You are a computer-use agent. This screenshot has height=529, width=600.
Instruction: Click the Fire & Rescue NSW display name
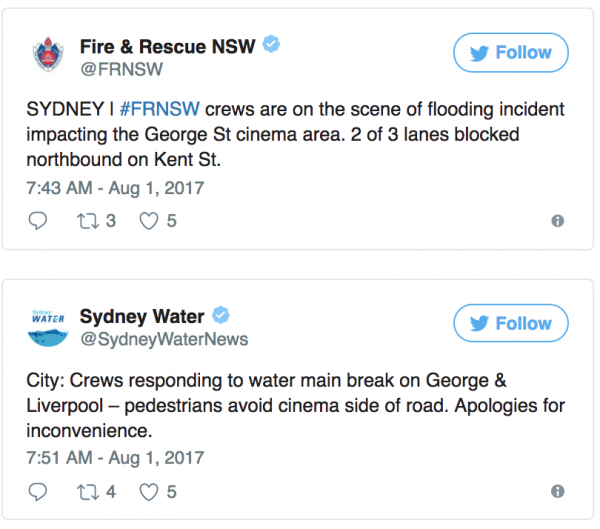167,46
